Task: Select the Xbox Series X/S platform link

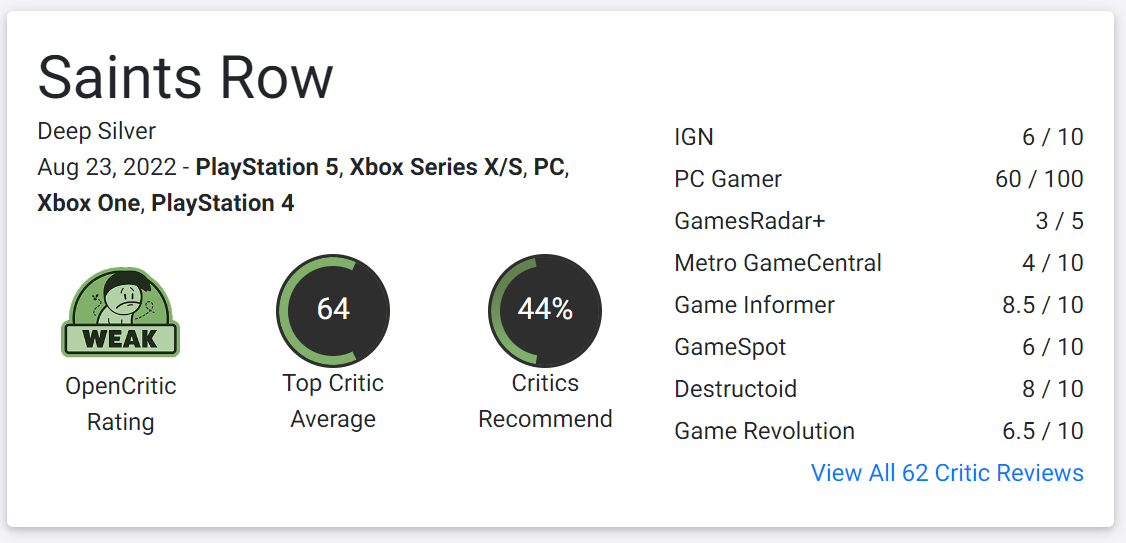Action: point(436,167)
